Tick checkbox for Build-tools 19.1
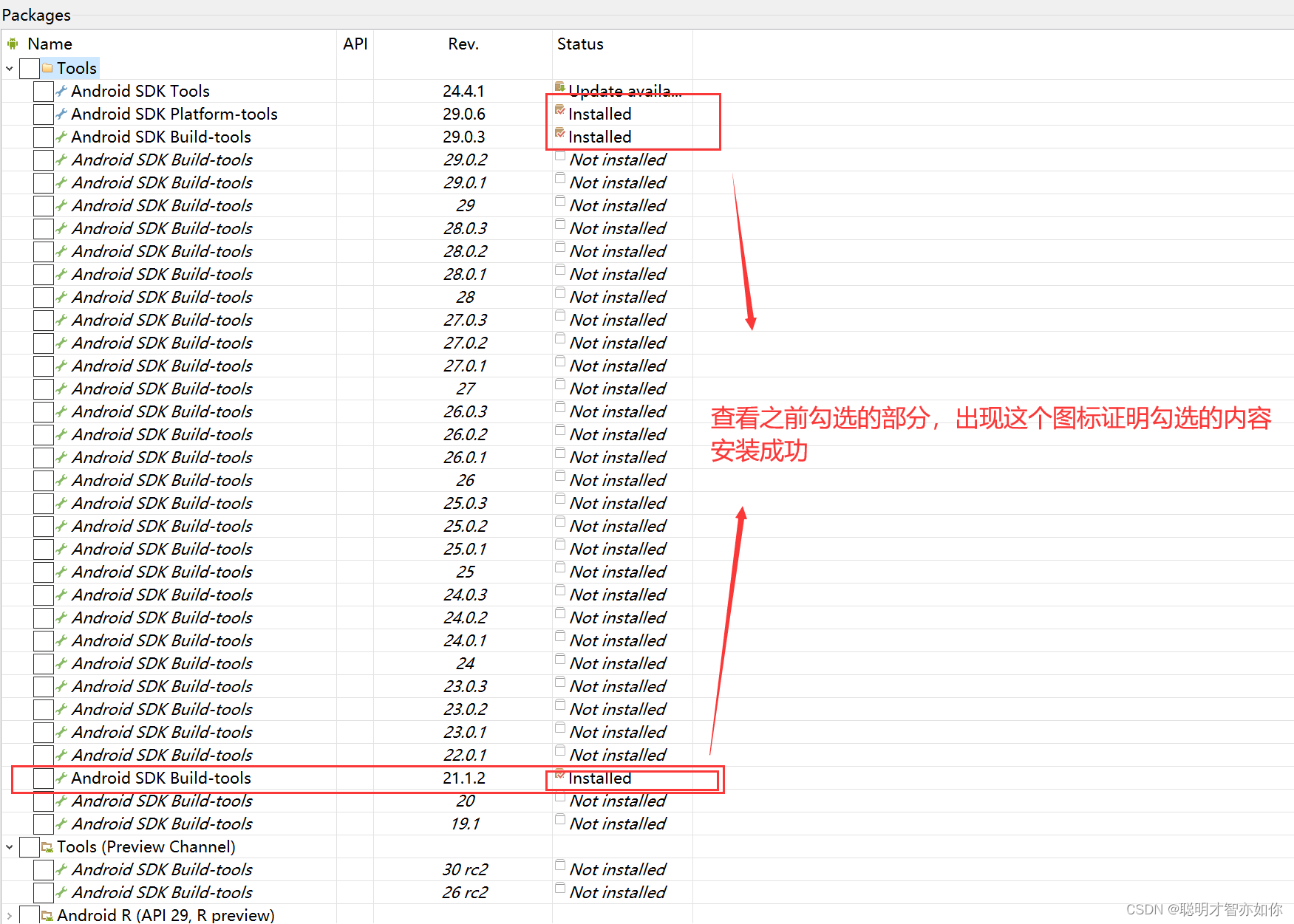1294x924 pixels. pyautogui.click(x=44, y=824)
